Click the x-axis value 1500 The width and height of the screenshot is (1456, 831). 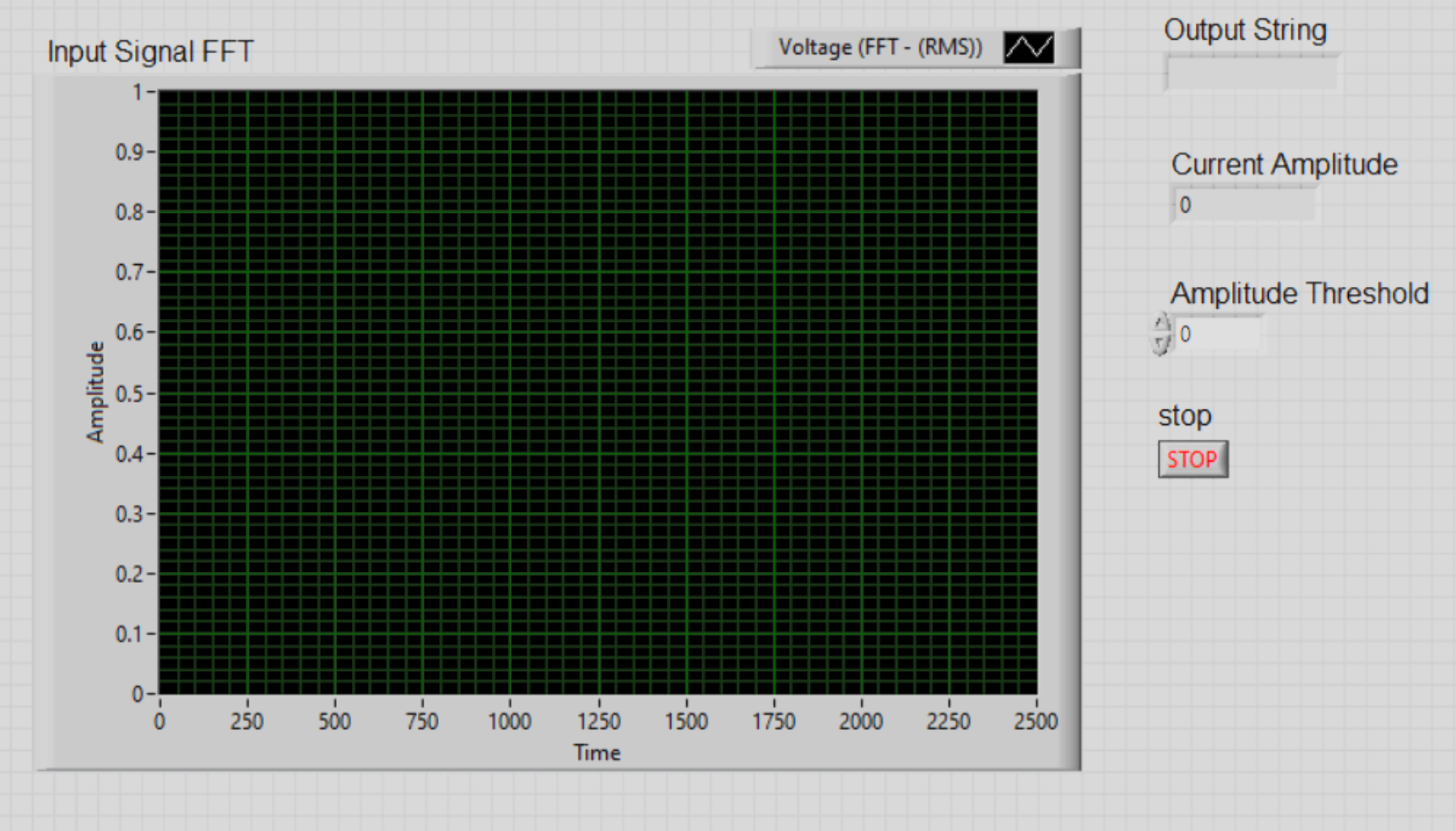(x=686, y=721)
